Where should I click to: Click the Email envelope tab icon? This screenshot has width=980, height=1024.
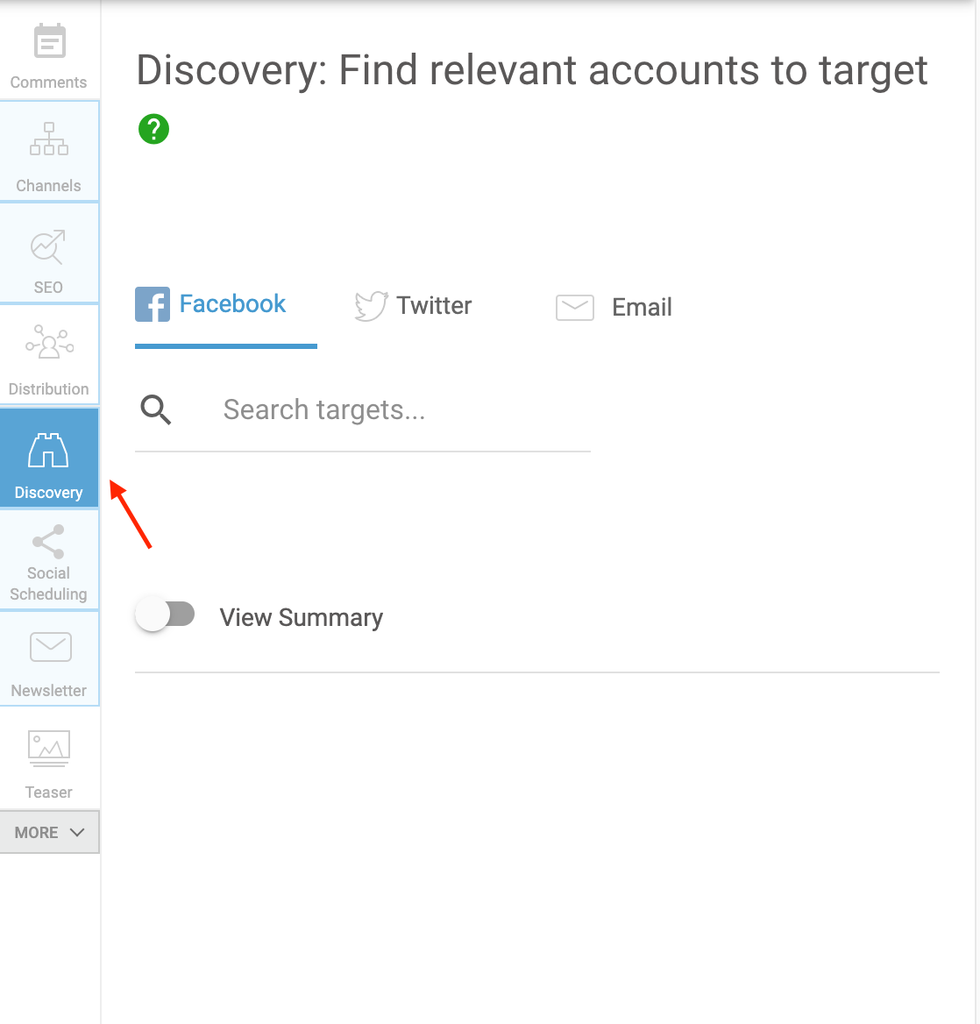[575, 307]
